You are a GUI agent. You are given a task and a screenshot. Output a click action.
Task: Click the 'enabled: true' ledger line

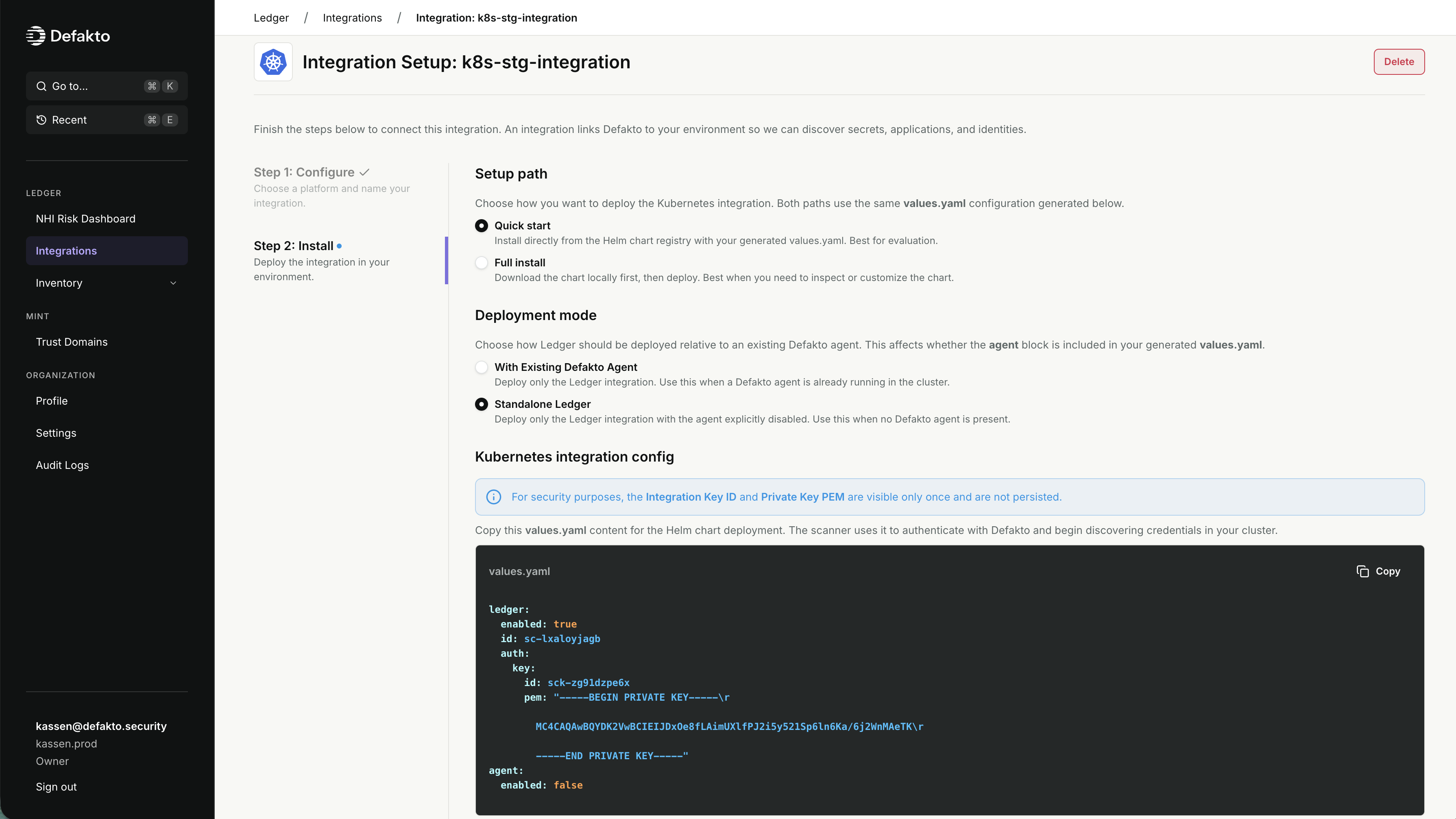click(x=538, y=624)
